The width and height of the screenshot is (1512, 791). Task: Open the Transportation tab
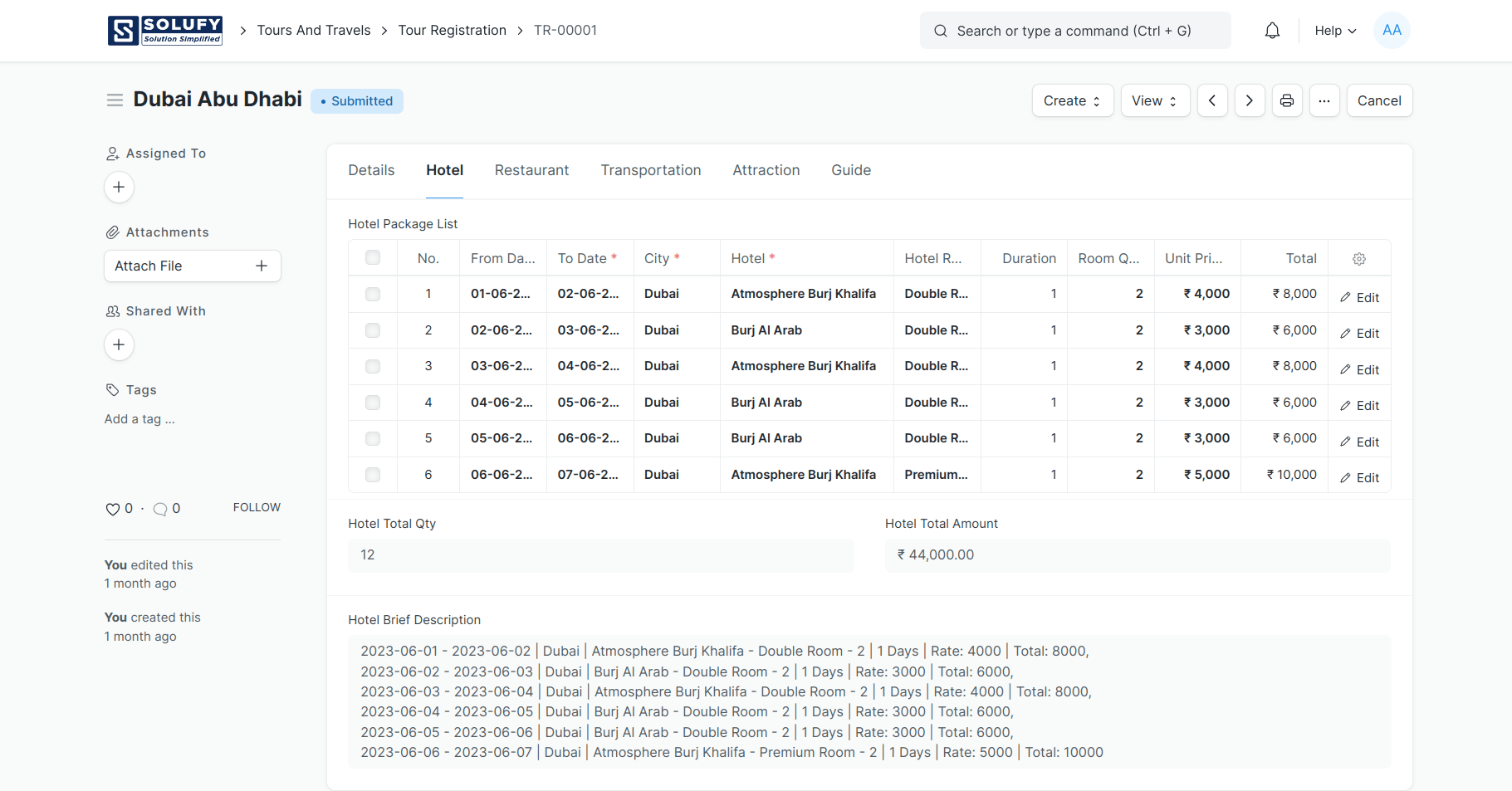651,170
